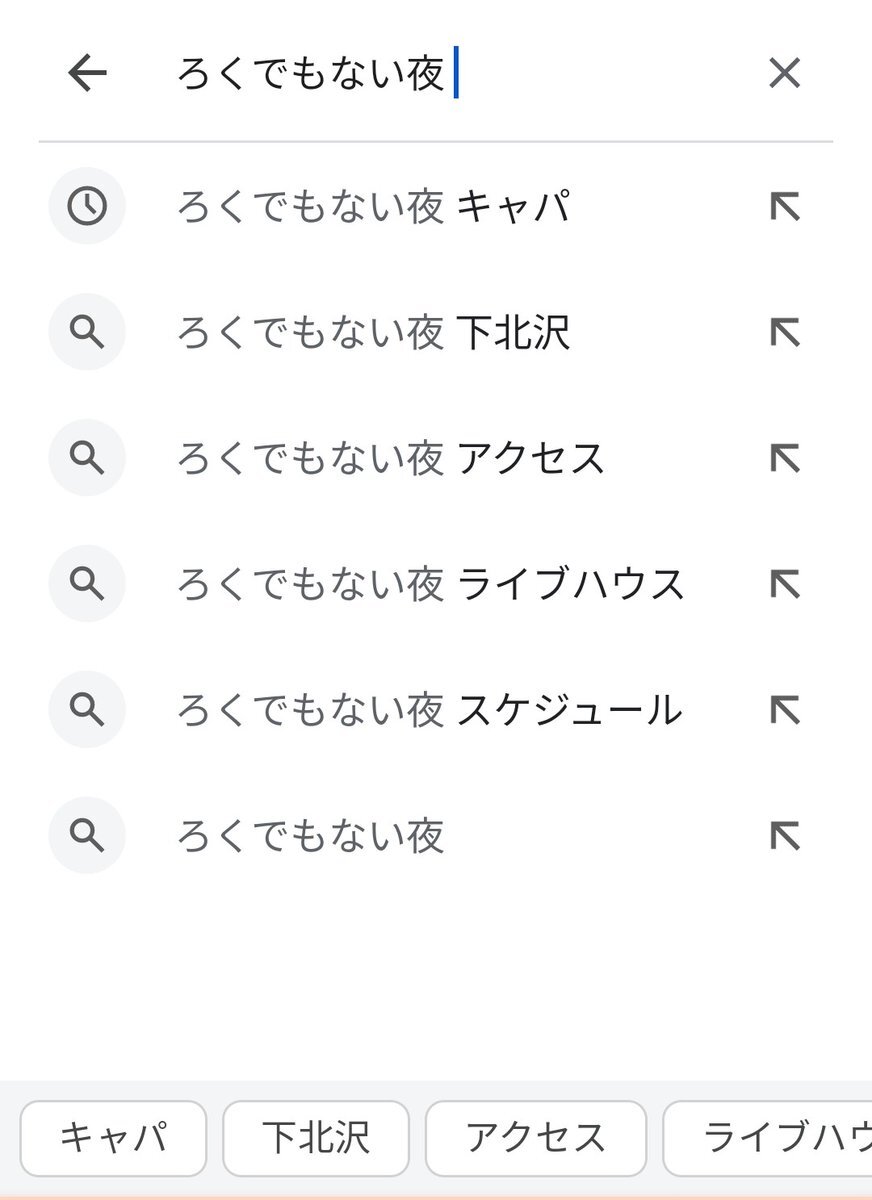Viewport: 872px width, 1200px height.
Task: Click the history clock icon beside キャパ
Action: tap(87, 206)
